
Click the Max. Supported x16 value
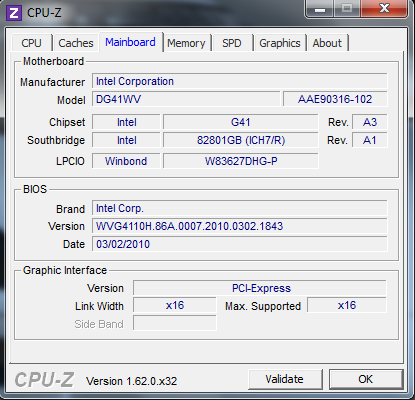[x=347, y=305]
